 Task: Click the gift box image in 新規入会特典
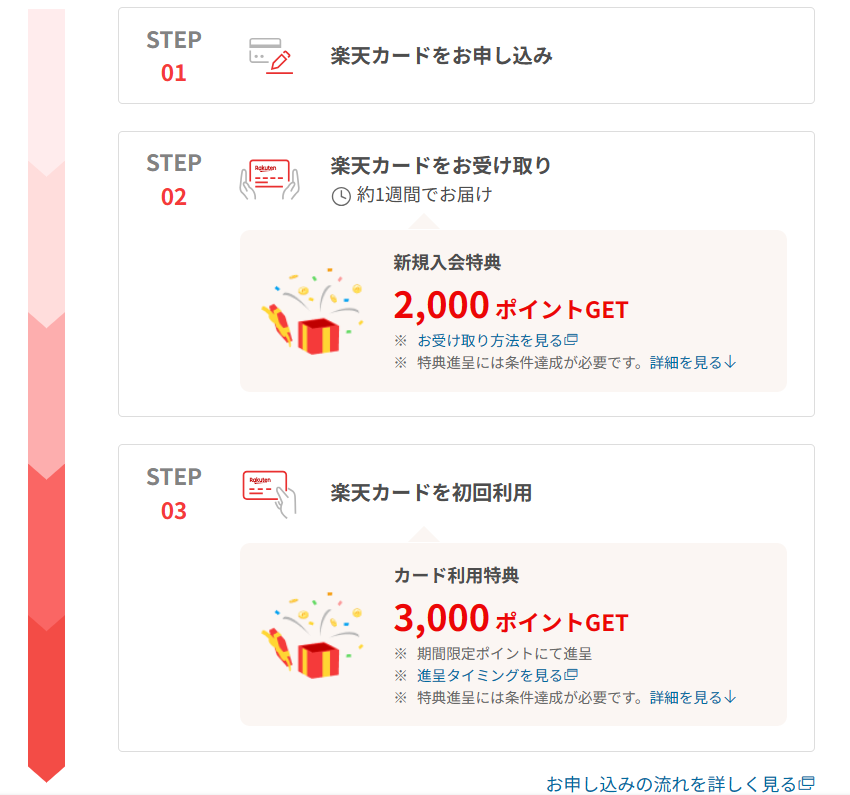point(312,311)
